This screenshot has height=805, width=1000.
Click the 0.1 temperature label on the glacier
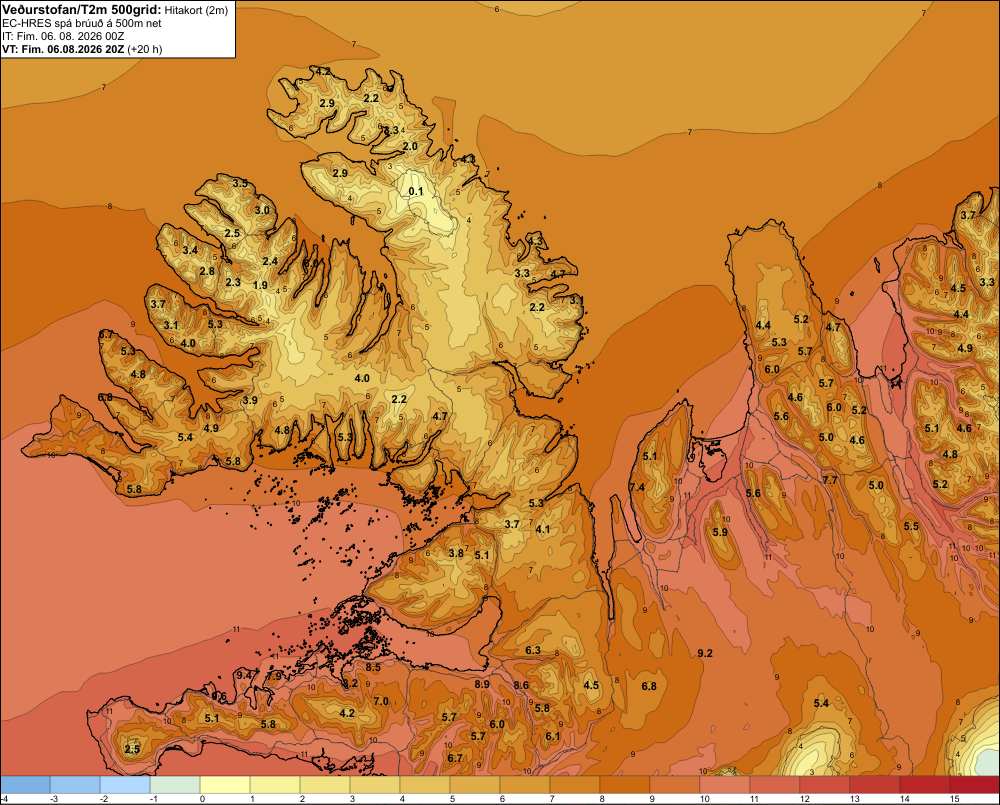coord(416,191)
